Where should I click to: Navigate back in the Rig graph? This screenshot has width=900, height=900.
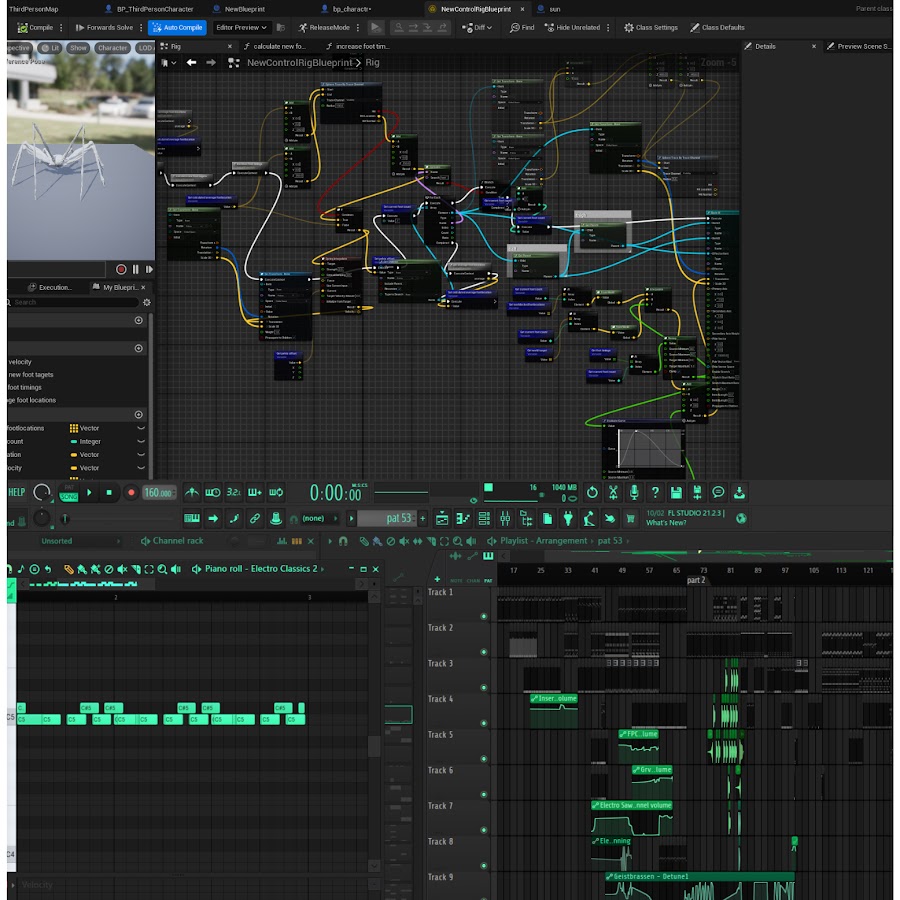[191, 63]
